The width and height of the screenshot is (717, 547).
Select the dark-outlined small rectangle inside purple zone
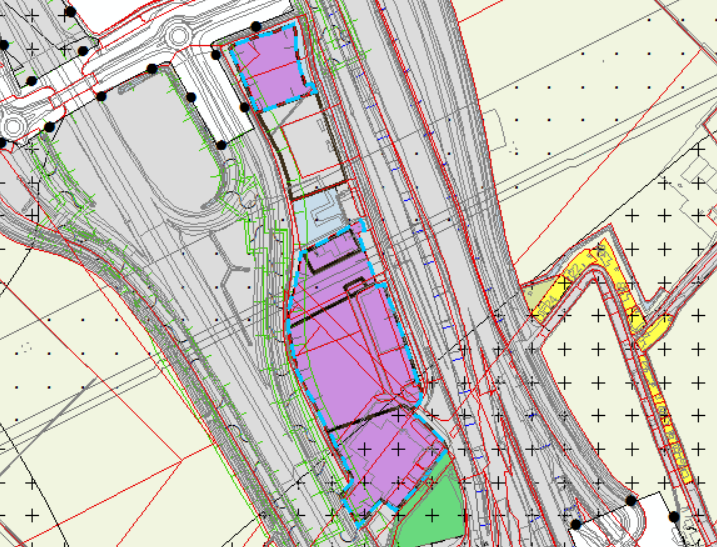click(333, 251)
